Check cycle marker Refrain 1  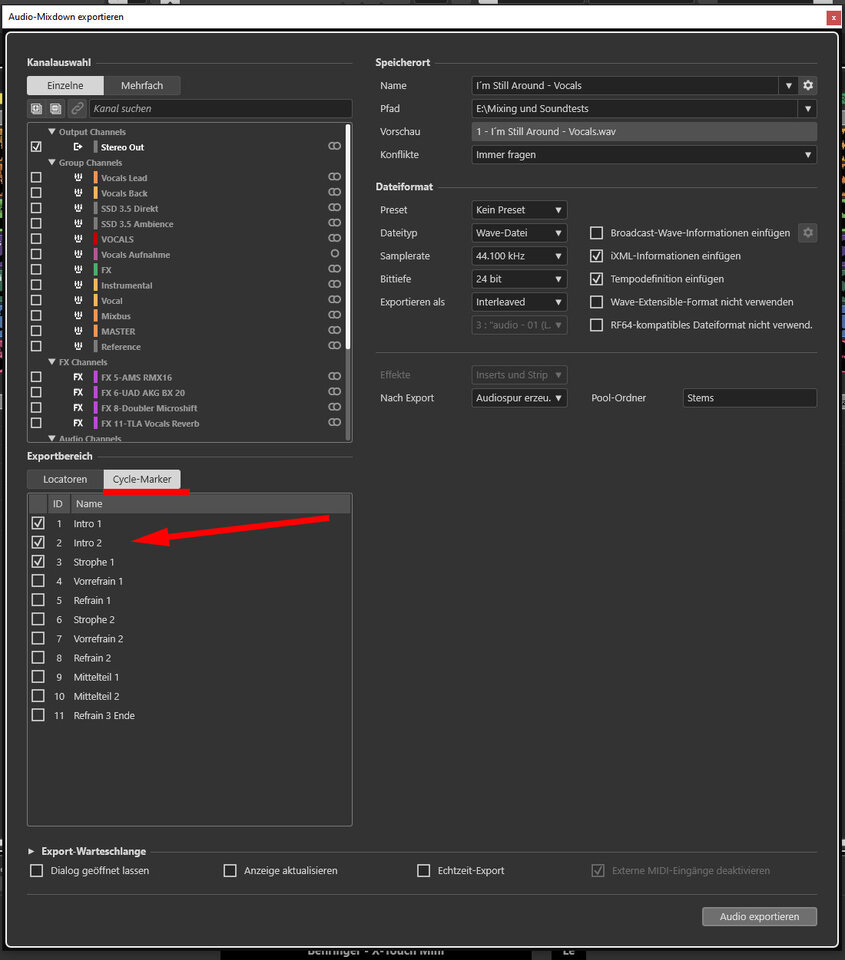pyautogui.click(x=38, y=600)
